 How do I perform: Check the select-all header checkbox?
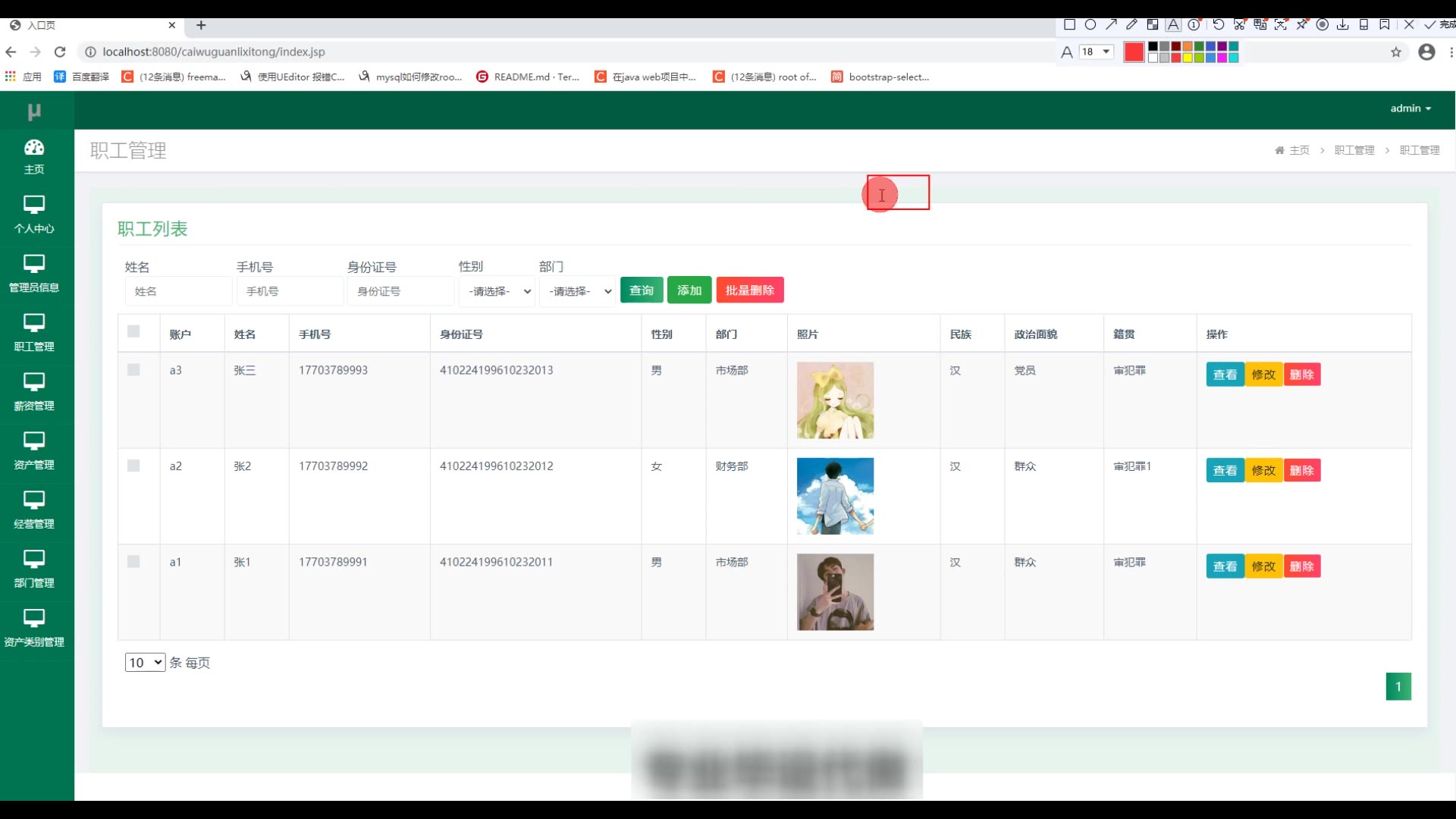click(133, 332)
